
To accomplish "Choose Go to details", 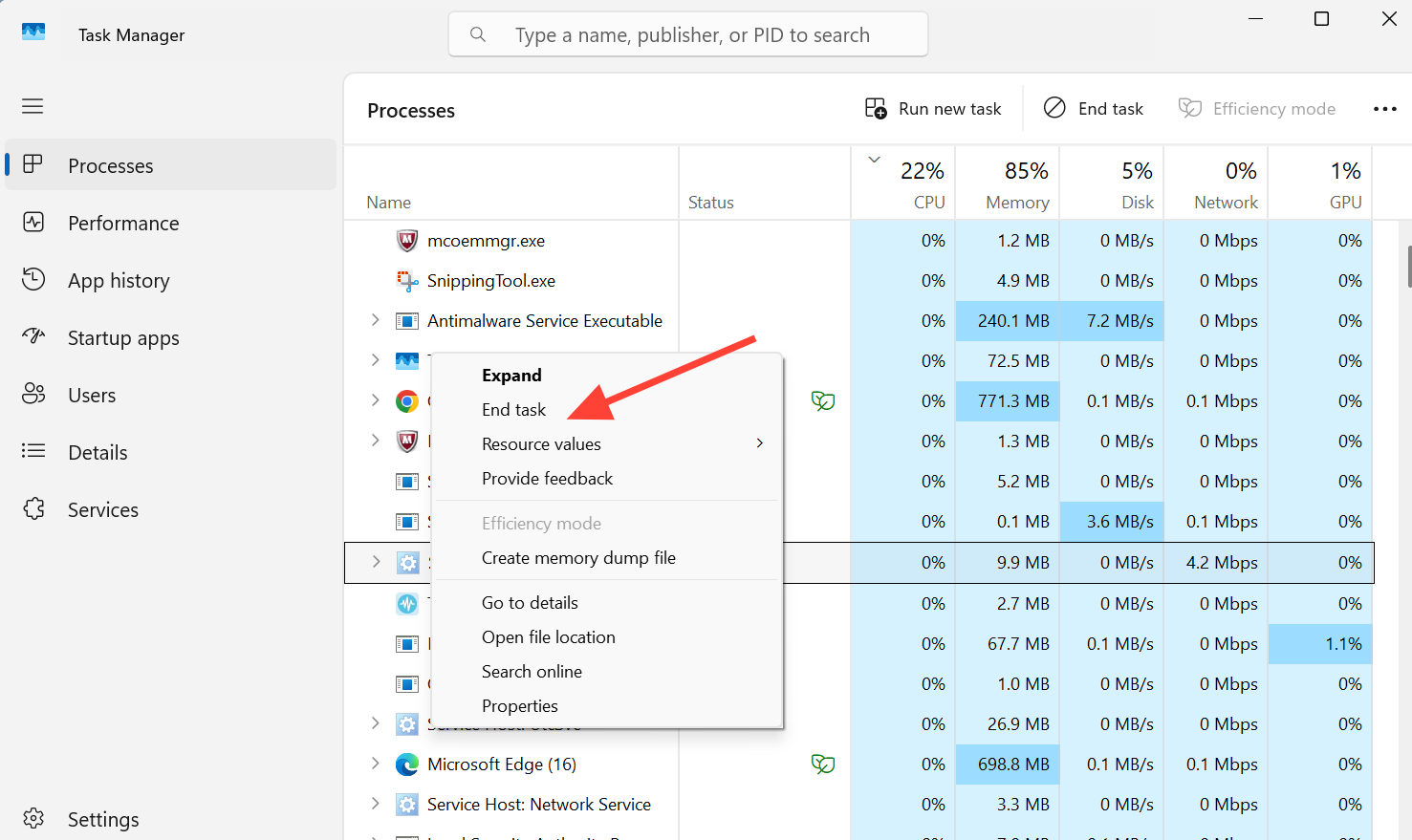I will click(530, 603).
